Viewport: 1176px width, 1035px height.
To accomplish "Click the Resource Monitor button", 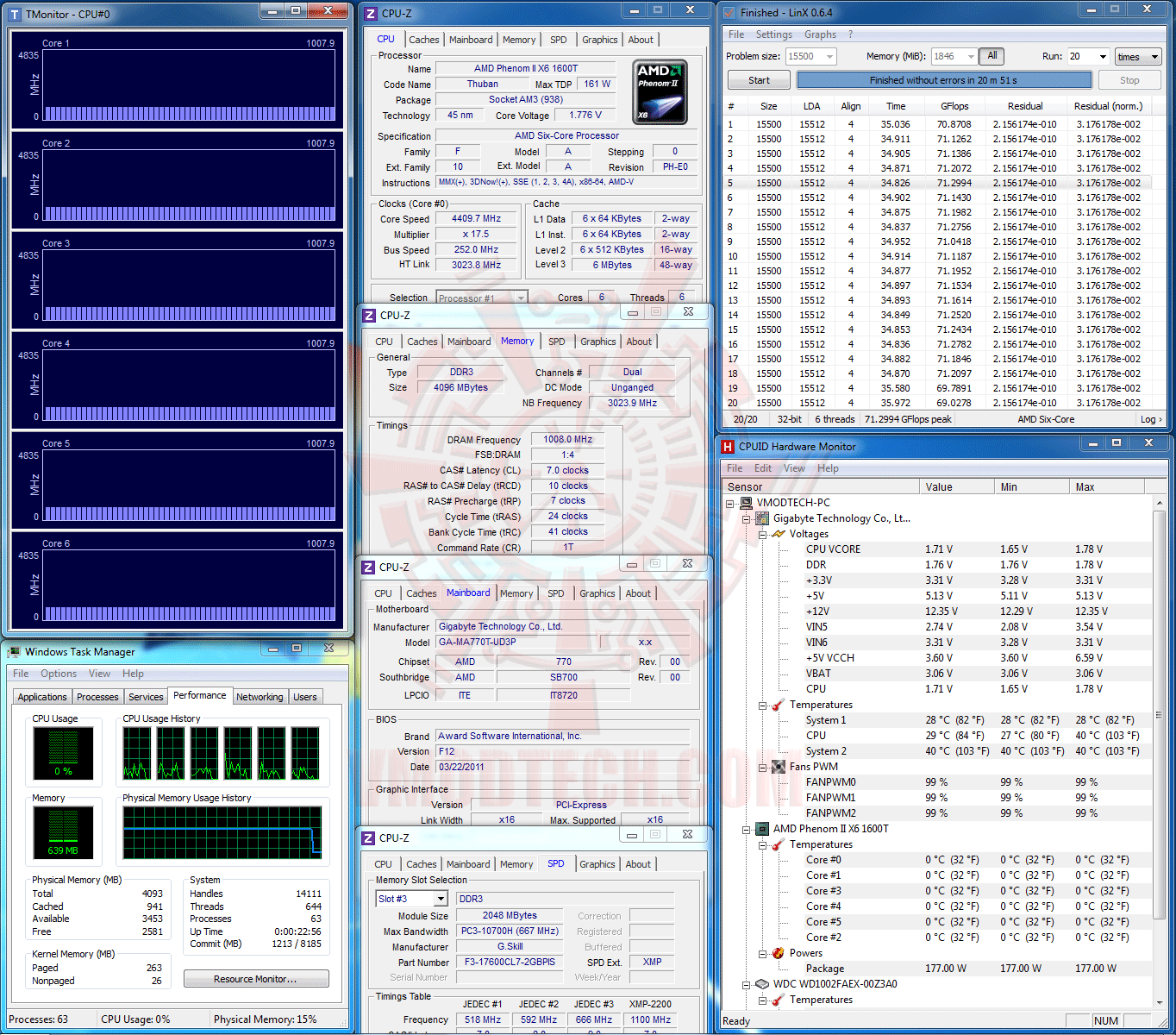I will [255, 979].
